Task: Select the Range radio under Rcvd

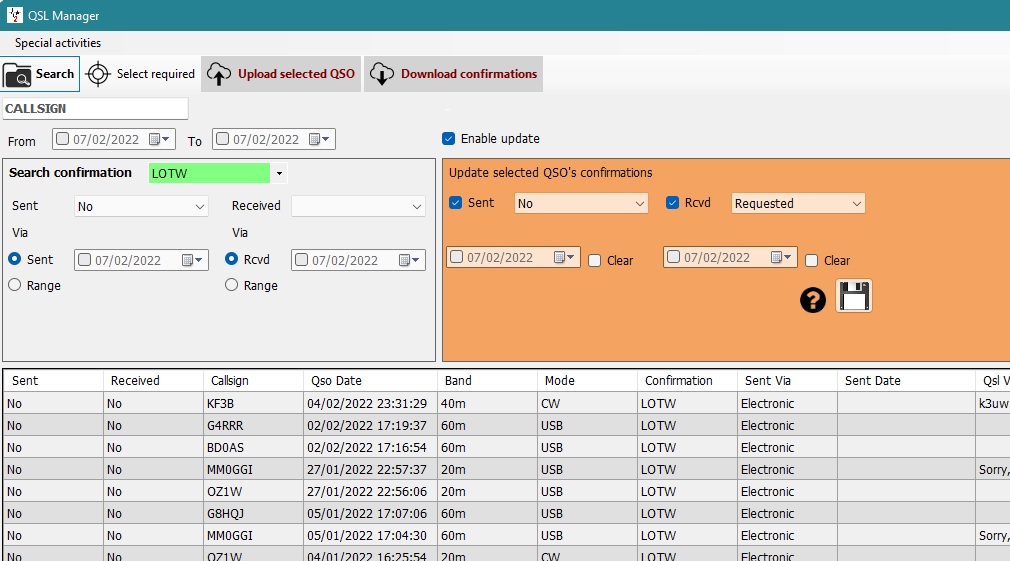Action: click(232, 285)
